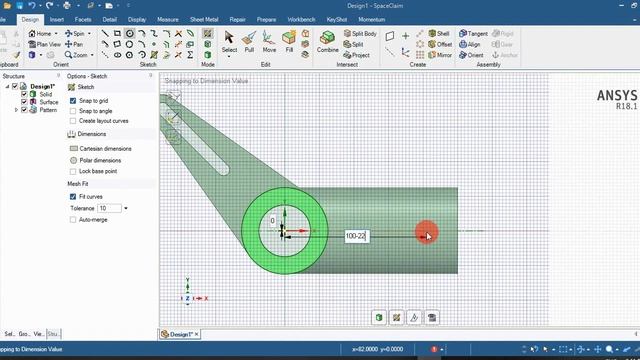Pick the Construction Line tool
Screen dimensions: 640x360
[105, 55]
